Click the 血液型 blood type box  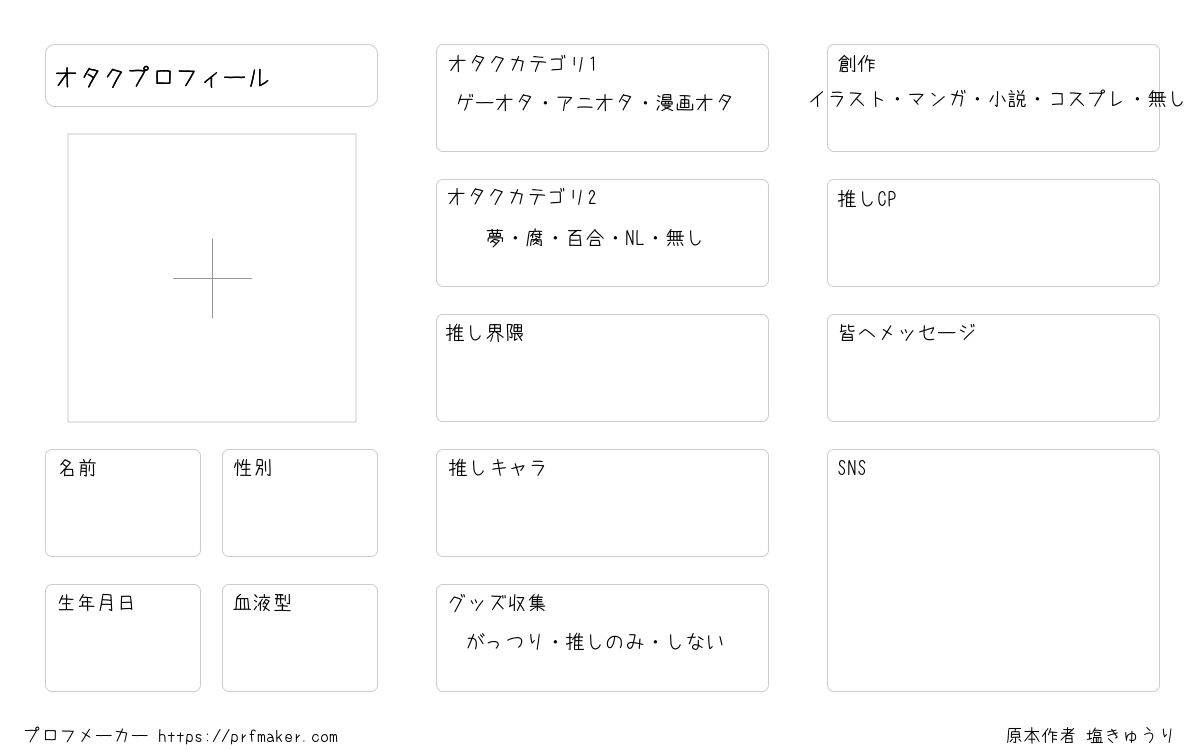300,638
